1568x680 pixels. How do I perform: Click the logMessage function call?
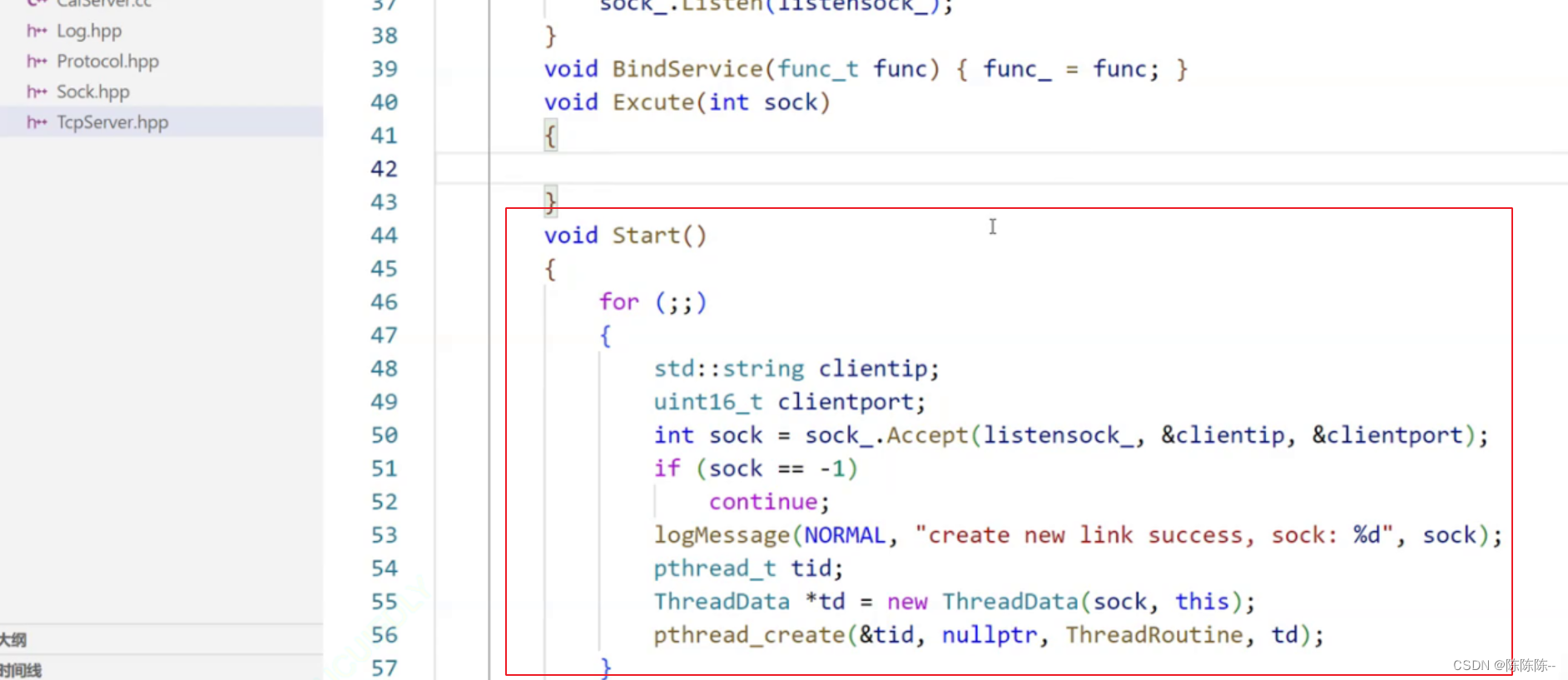[x=722, y=535]
